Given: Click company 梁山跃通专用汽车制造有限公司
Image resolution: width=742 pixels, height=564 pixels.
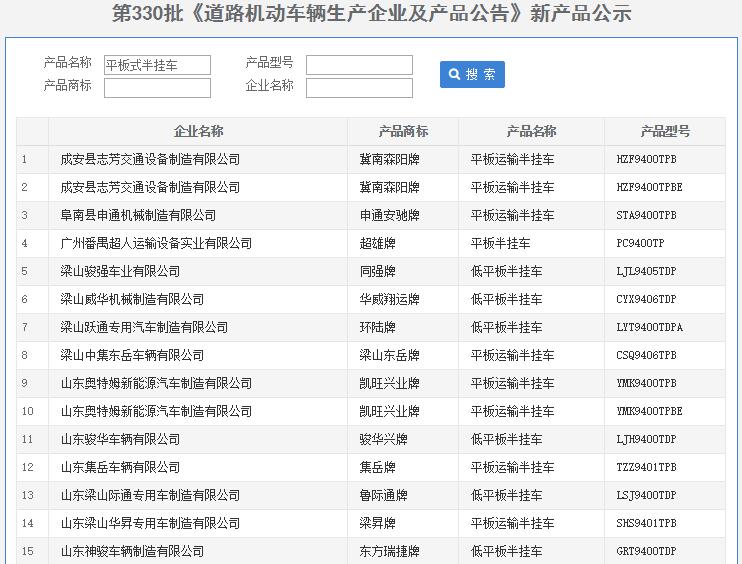Looking at the screenshot, I should [144, 327].
